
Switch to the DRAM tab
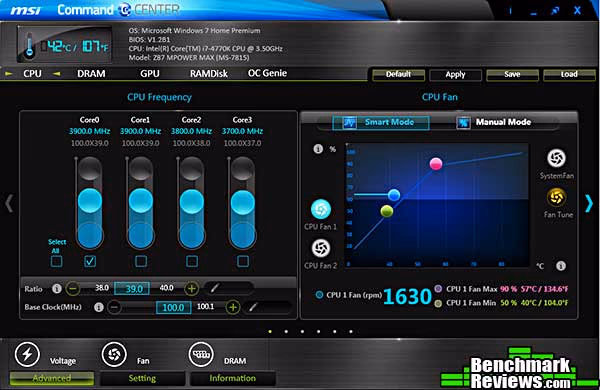coord(91,73)
